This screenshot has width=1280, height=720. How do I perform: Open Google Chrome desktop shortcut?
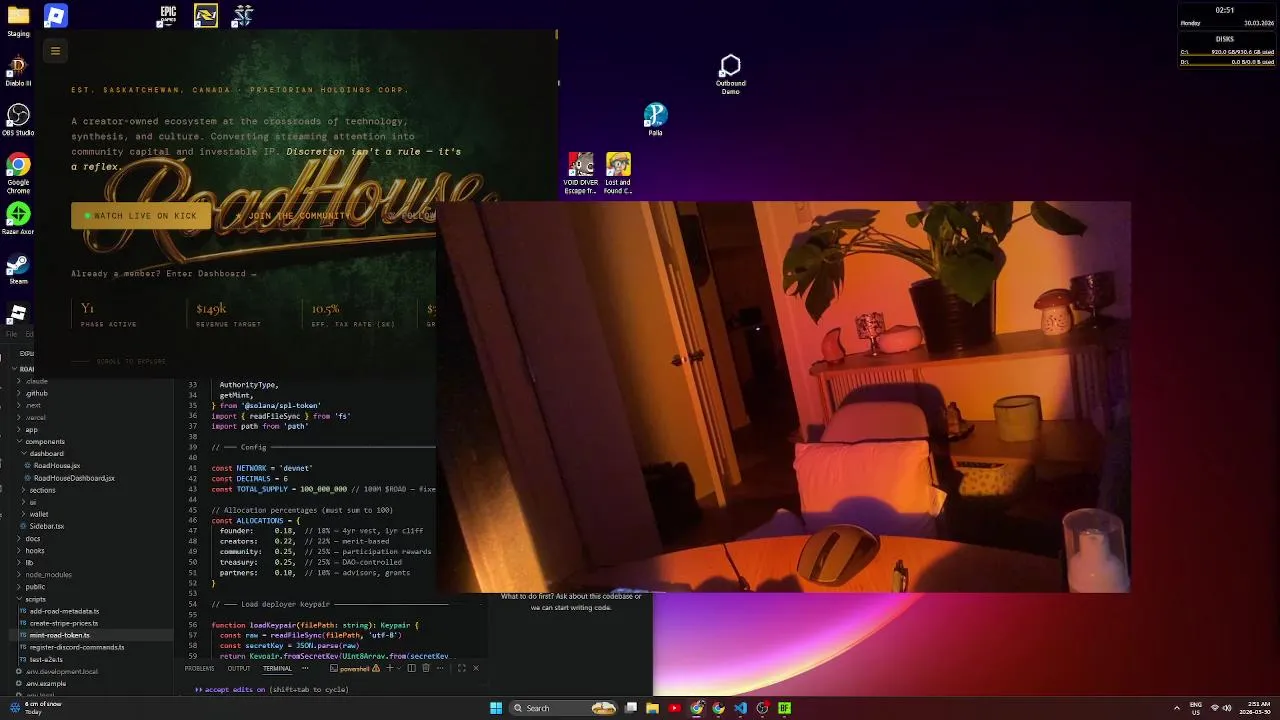pos(18,172)
